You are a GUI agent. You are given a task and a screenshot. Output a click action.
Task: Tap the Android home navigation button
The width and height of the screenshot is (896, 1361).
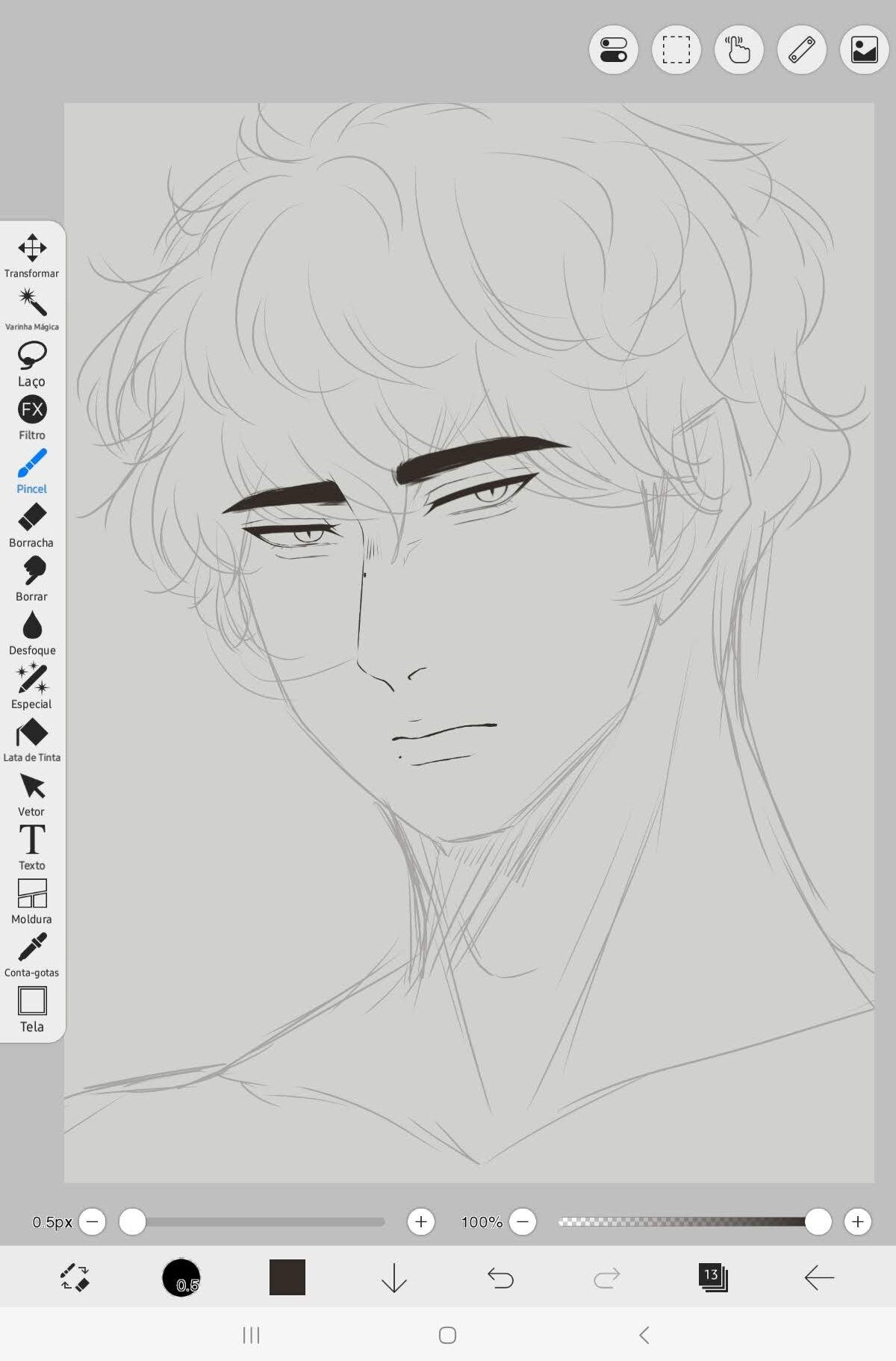coord(447,1335)
